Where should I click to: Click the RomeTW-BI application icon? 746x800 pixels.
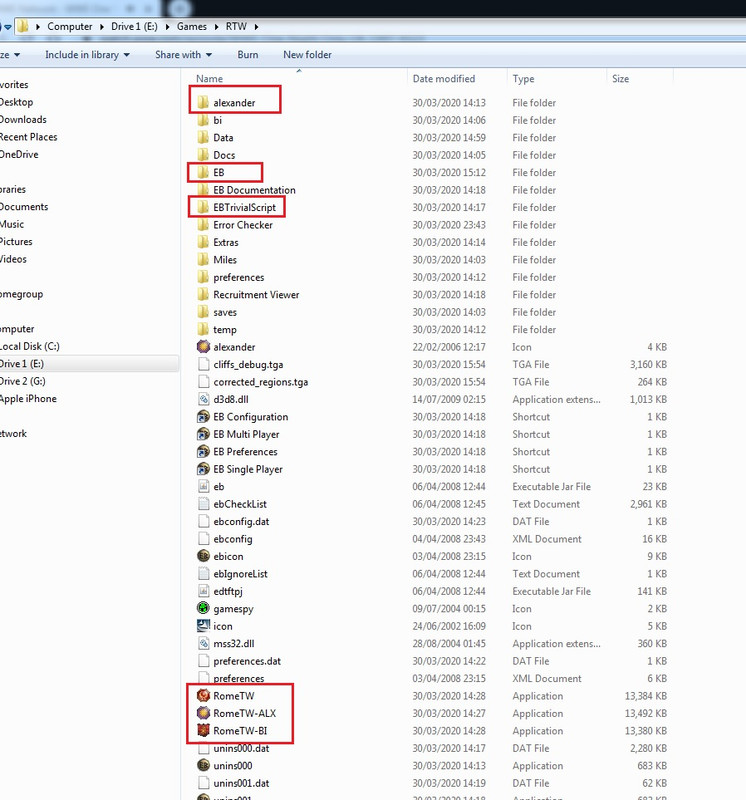pos(203,731)
